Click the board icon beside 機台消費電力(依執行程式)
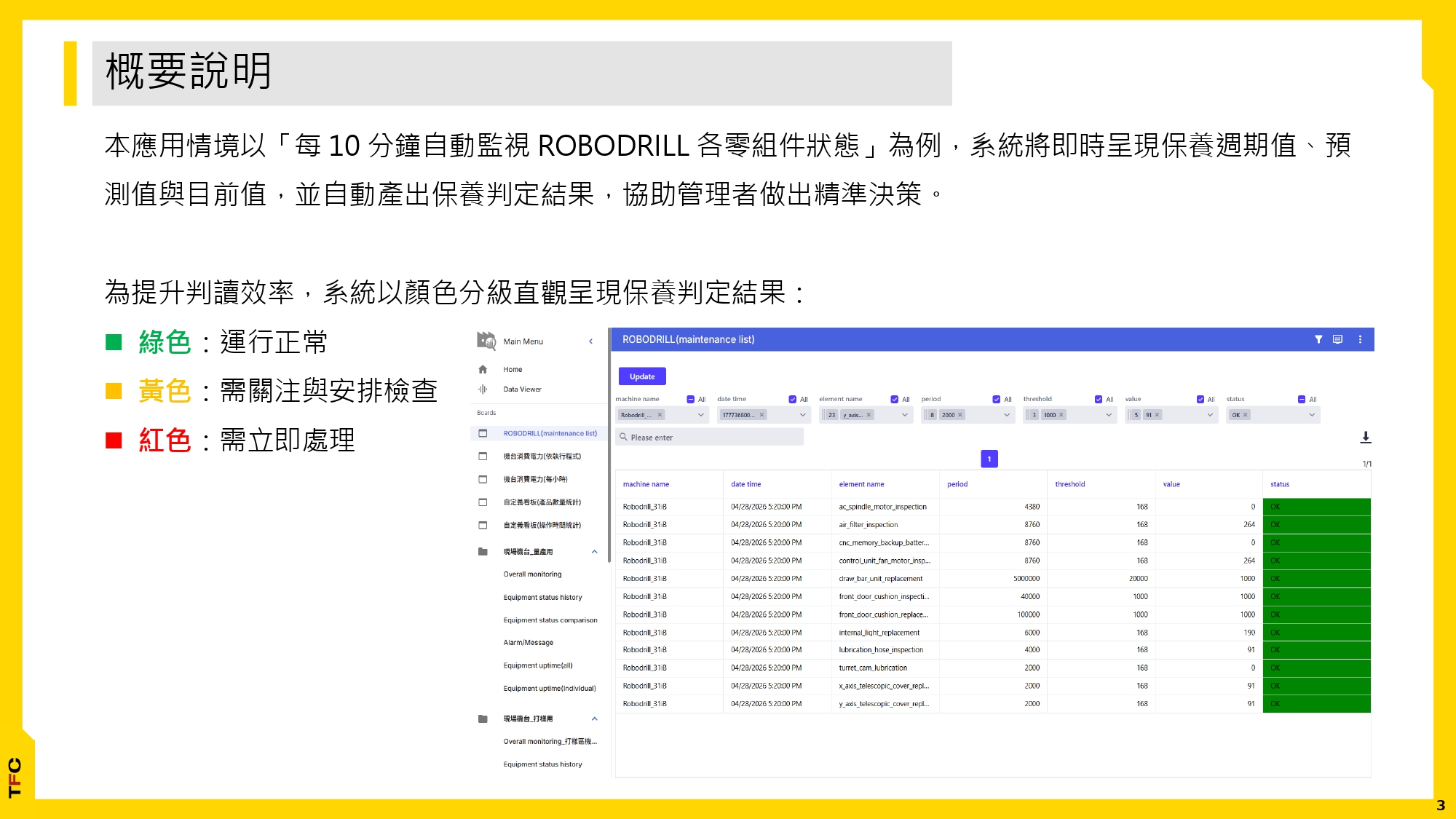Viewport: 1456px width, 819px height. (x=483, y=456)
